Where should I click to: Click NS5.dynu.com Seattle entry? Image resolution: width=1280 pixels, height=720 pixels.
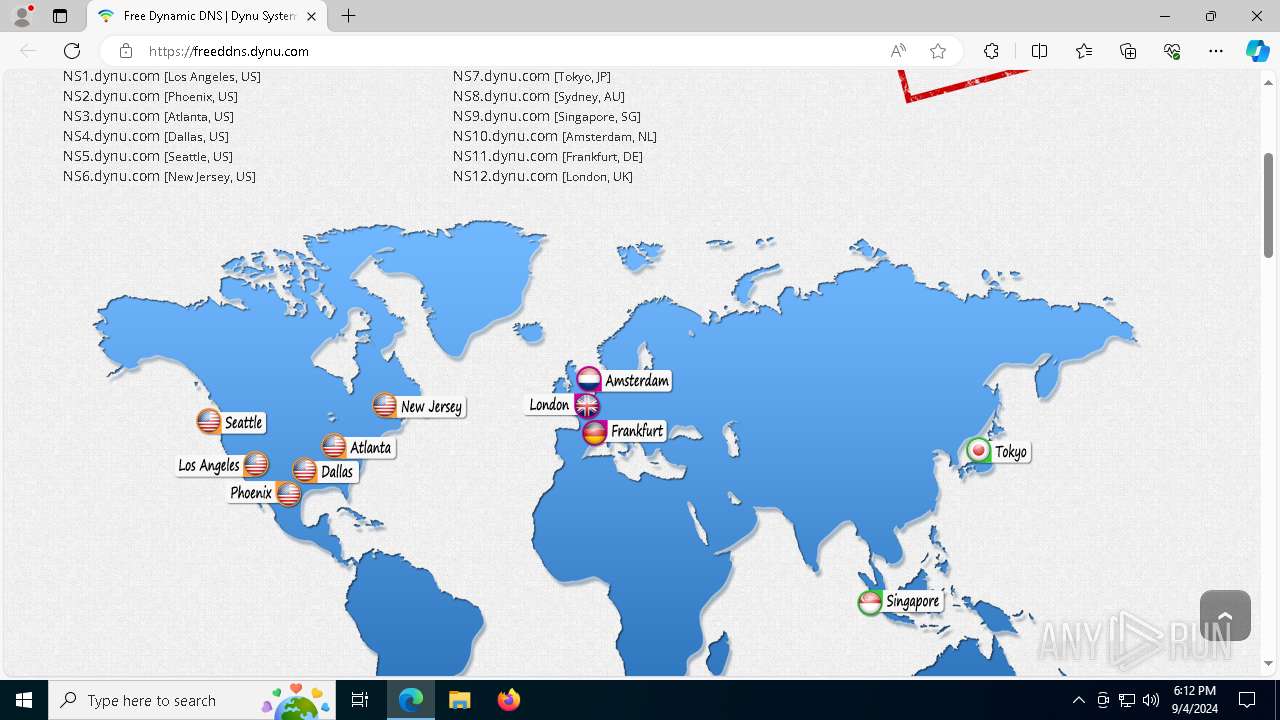pyautogui.click(x=148, y=156)
